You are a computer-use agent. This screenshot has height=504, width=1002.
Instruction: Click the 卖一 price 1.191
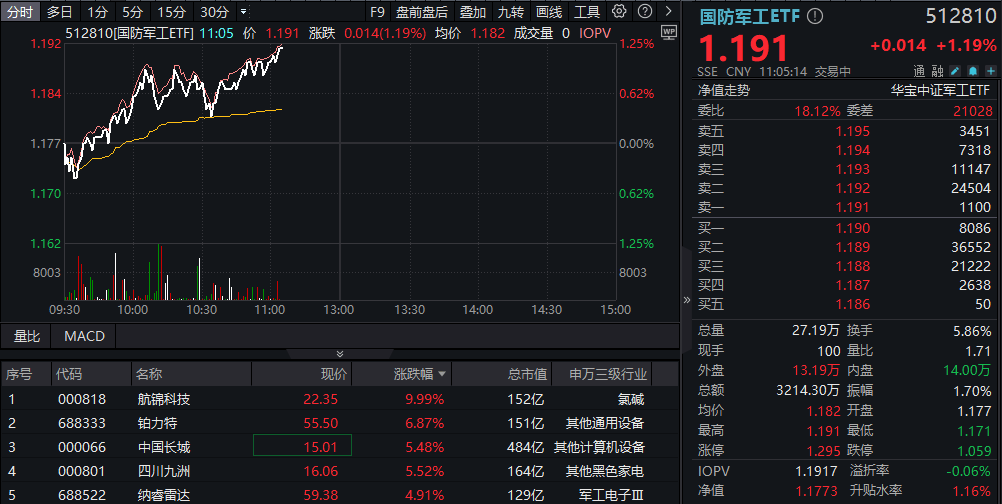[x=852, y=207]
